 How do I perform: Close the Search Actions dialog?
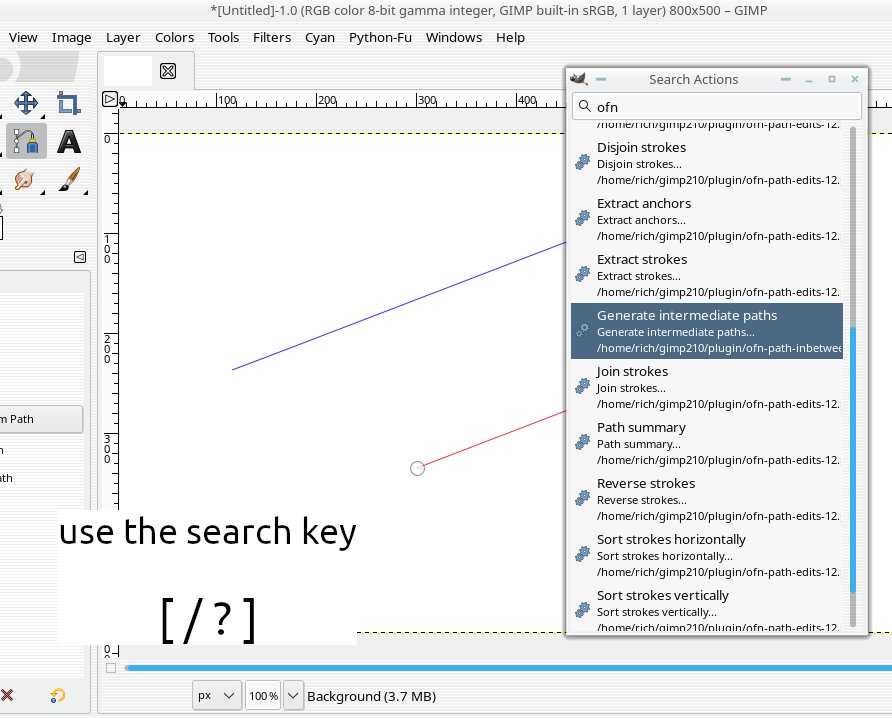click(854, 79)
